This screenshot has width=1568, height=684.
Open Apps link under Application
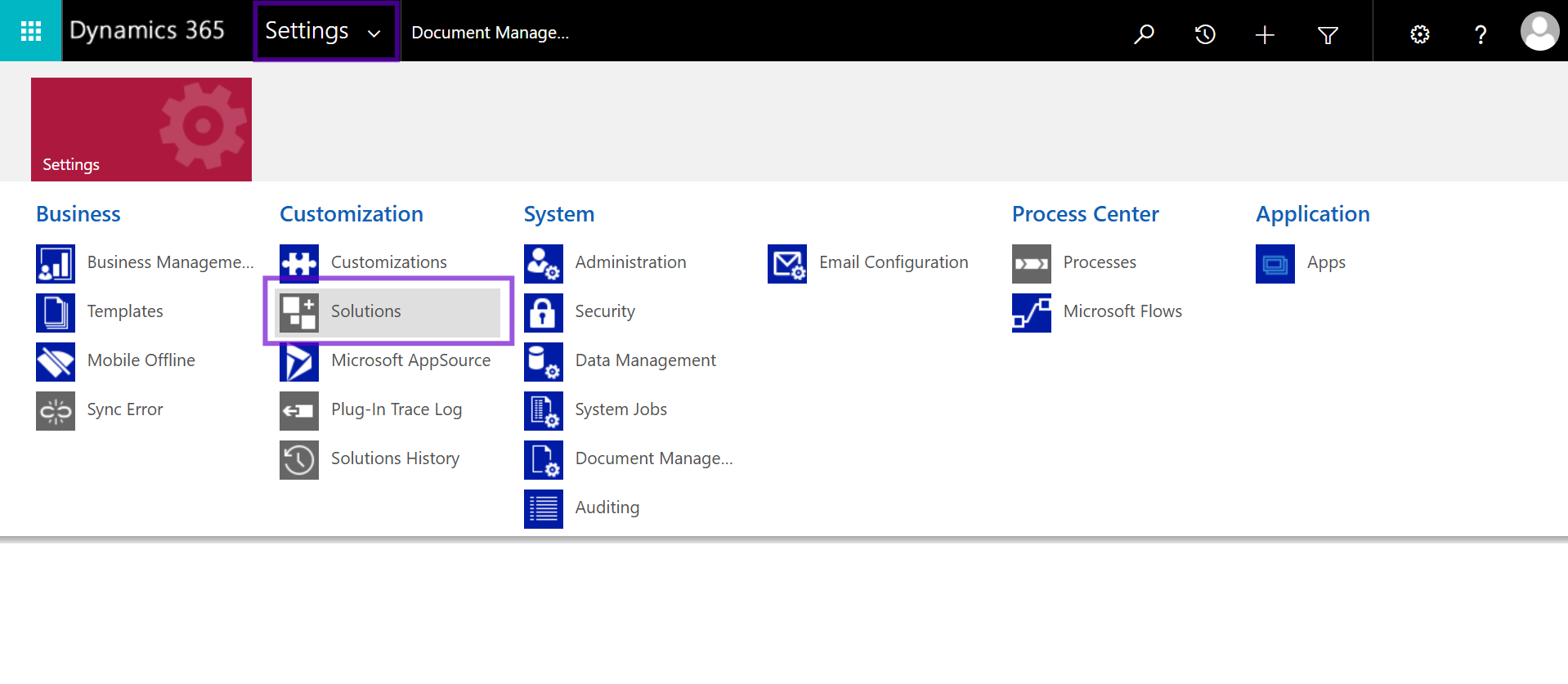click(1326, 262)
